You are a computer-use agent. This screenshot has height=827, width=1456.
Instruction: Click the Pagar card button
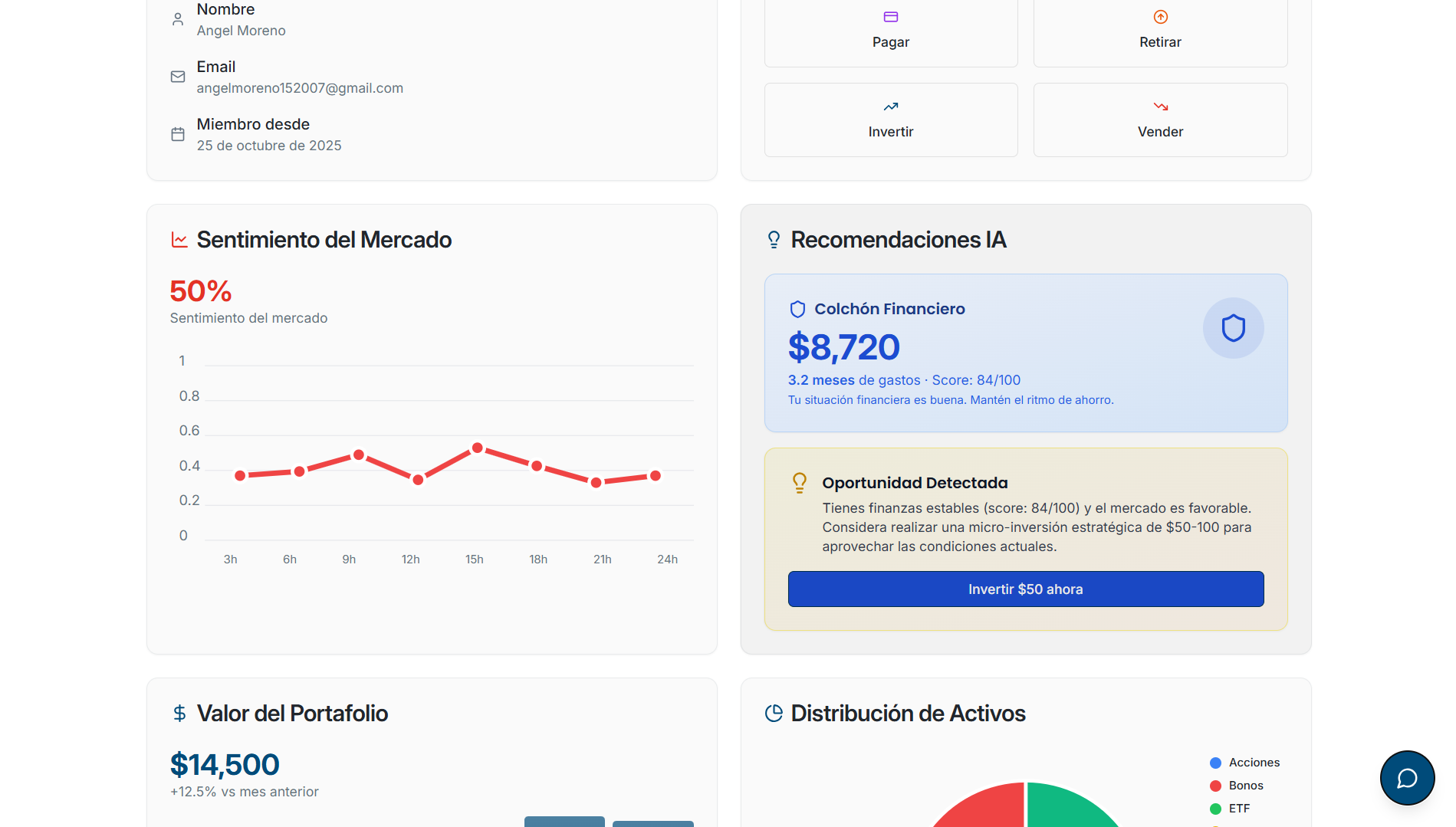(891, 33)
